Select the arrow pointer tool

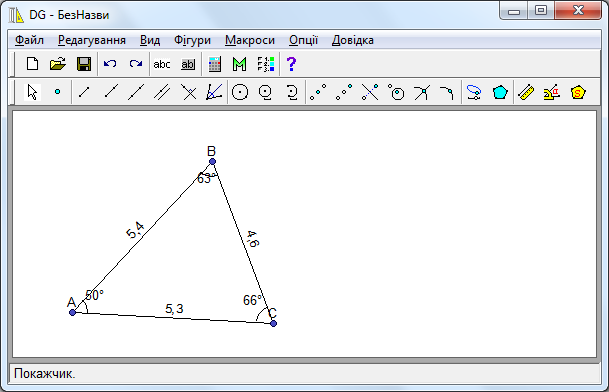(x=32, y=92)
